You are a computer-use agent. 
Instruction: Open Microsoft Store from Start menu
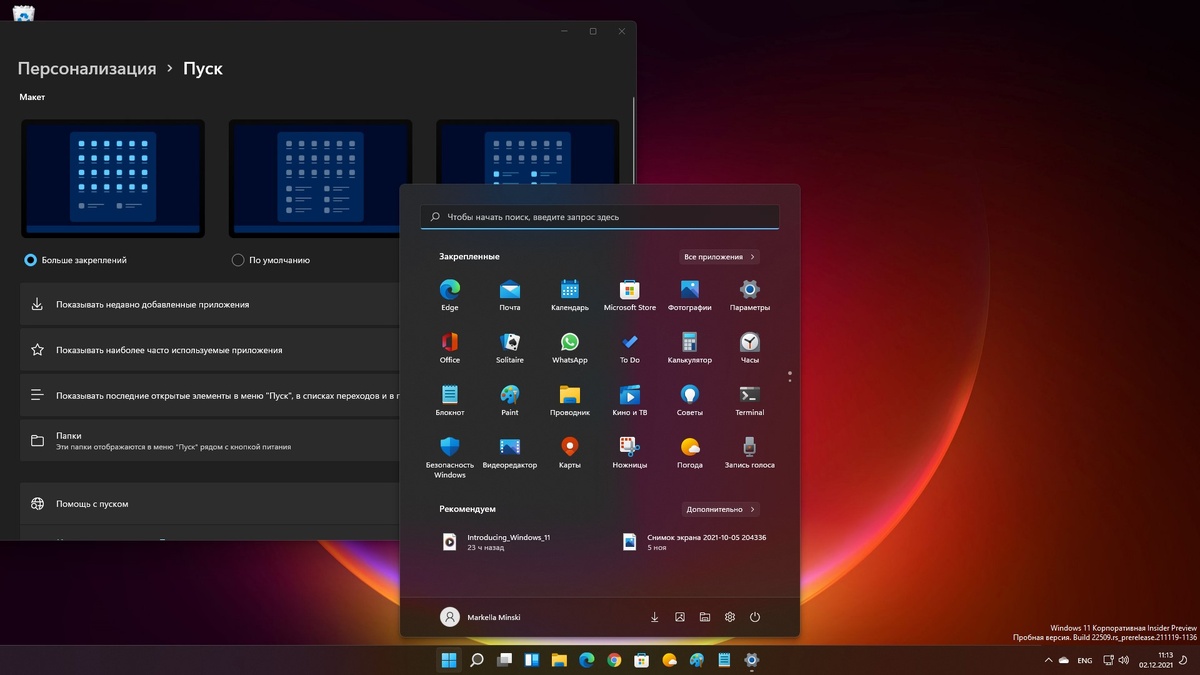click(630, 295)
